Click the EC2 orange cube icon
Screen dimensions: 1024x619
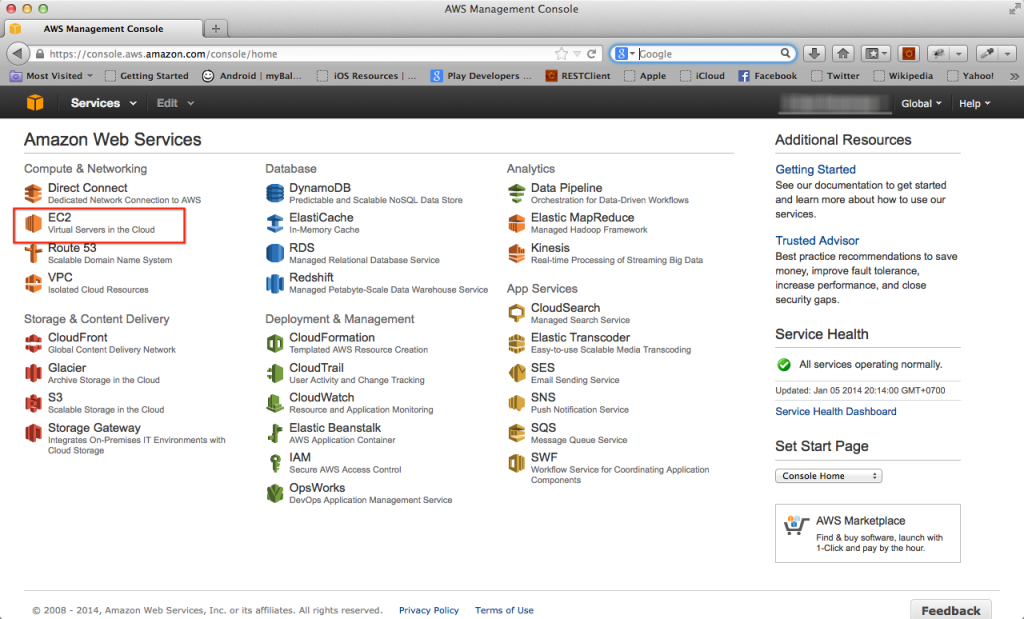click(33, 223)
